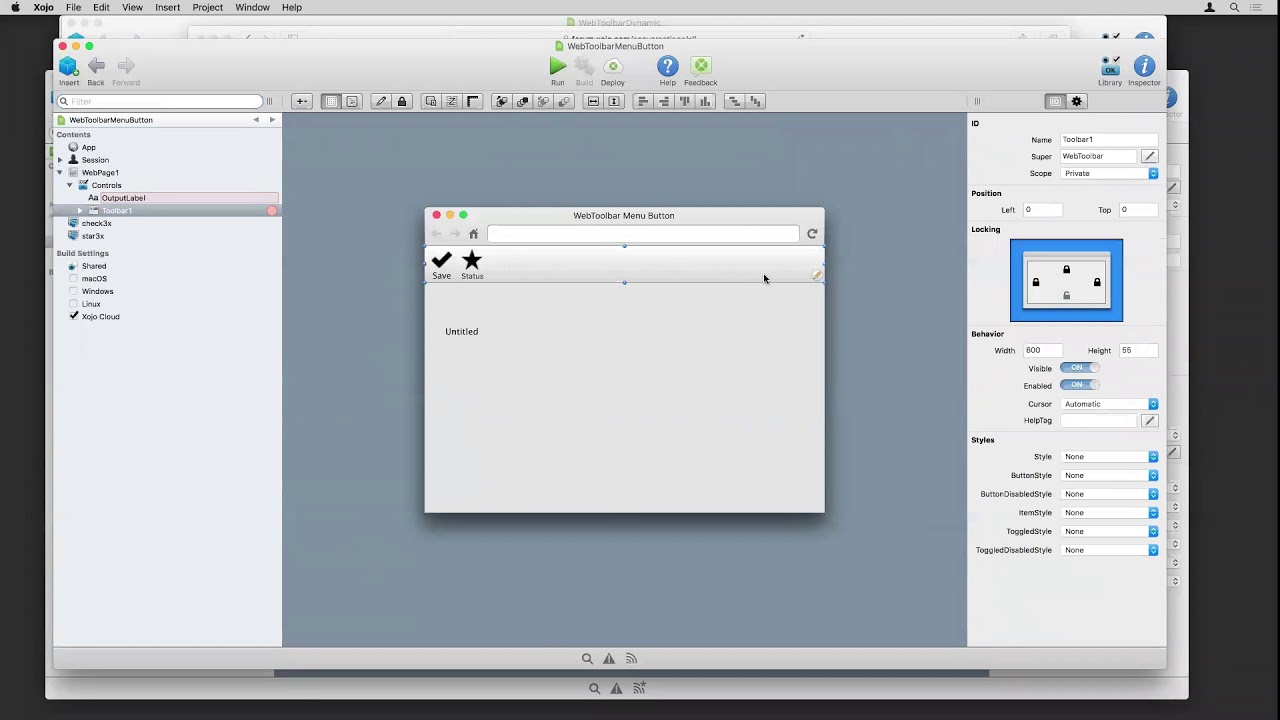Open the Window menu
This screenshot has height=720, width=1280.
click(x=252, y=7)
